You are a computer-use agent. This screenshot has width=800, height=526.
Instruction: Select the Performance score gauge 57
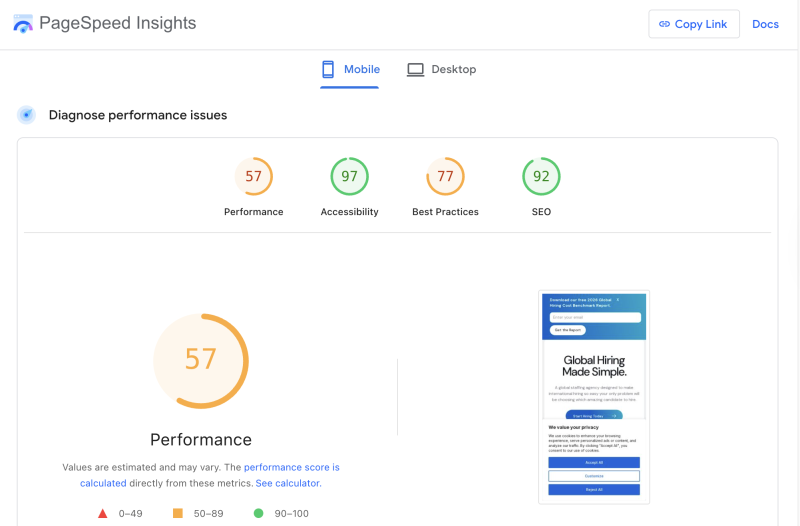tap(254, 176)
